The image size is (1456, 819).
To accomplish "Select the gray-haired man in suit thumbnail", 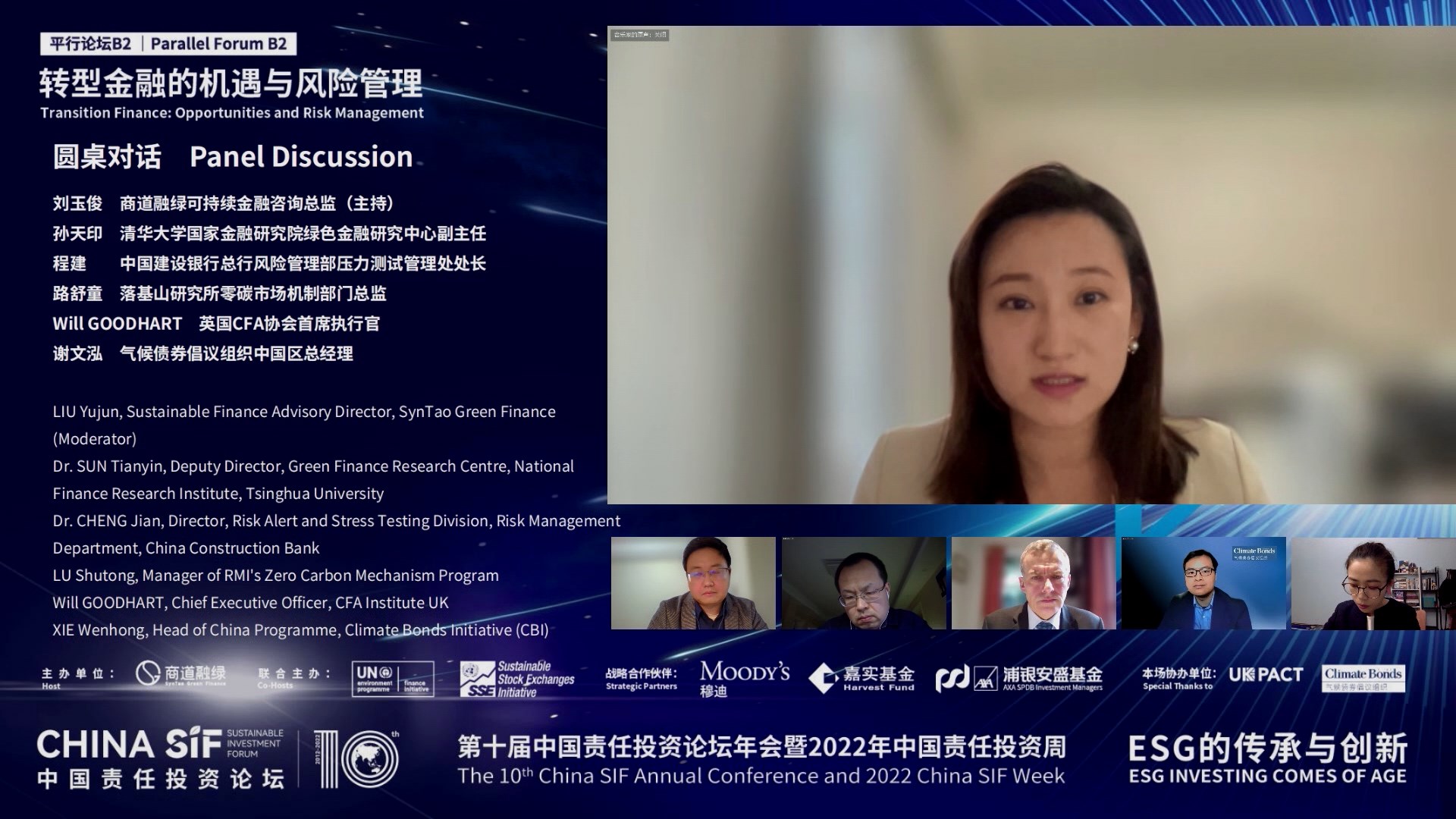I will click(1034, 583).
